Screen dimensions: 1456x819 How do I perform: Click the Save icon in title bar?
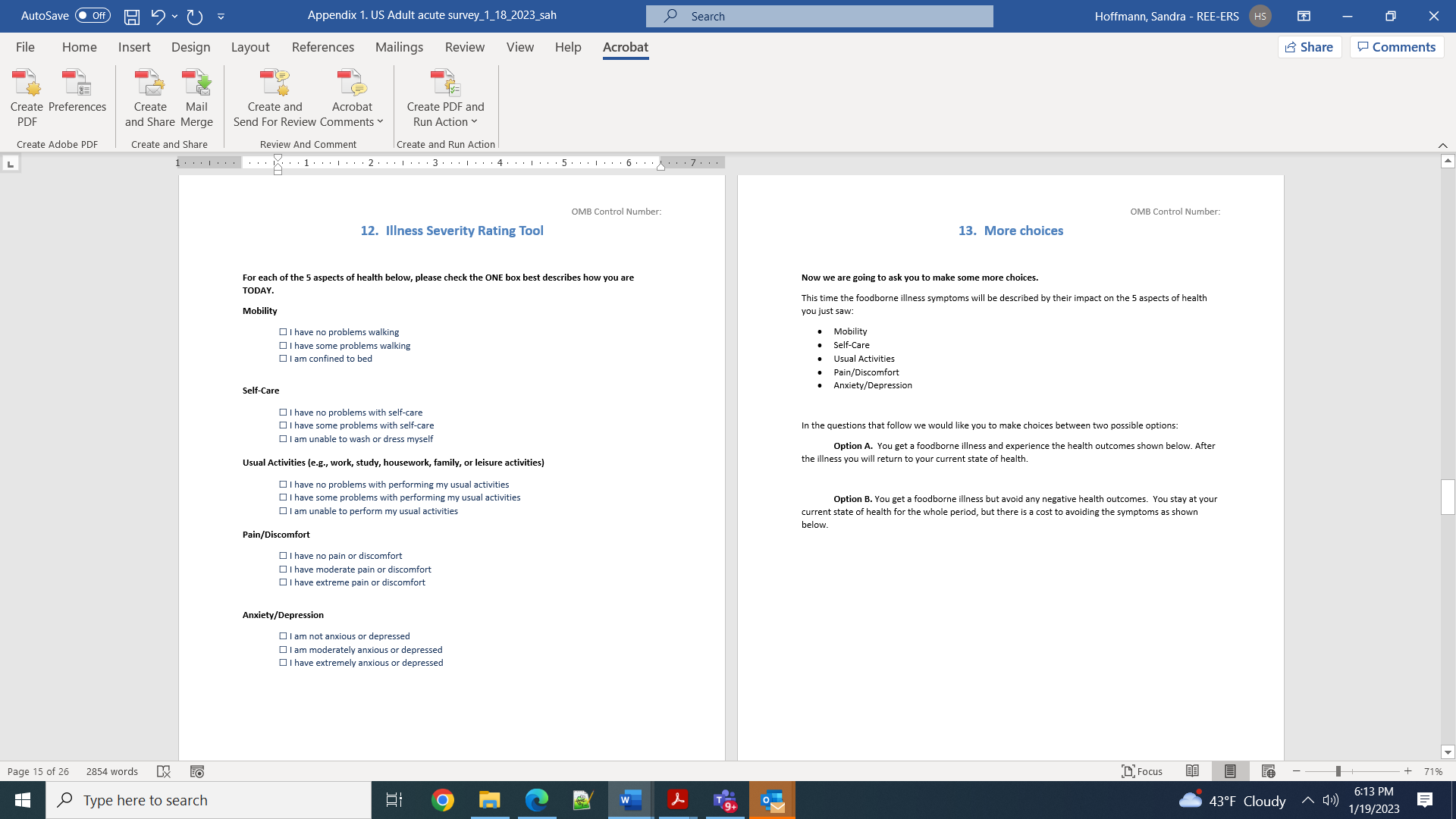[x=131, y=16]
